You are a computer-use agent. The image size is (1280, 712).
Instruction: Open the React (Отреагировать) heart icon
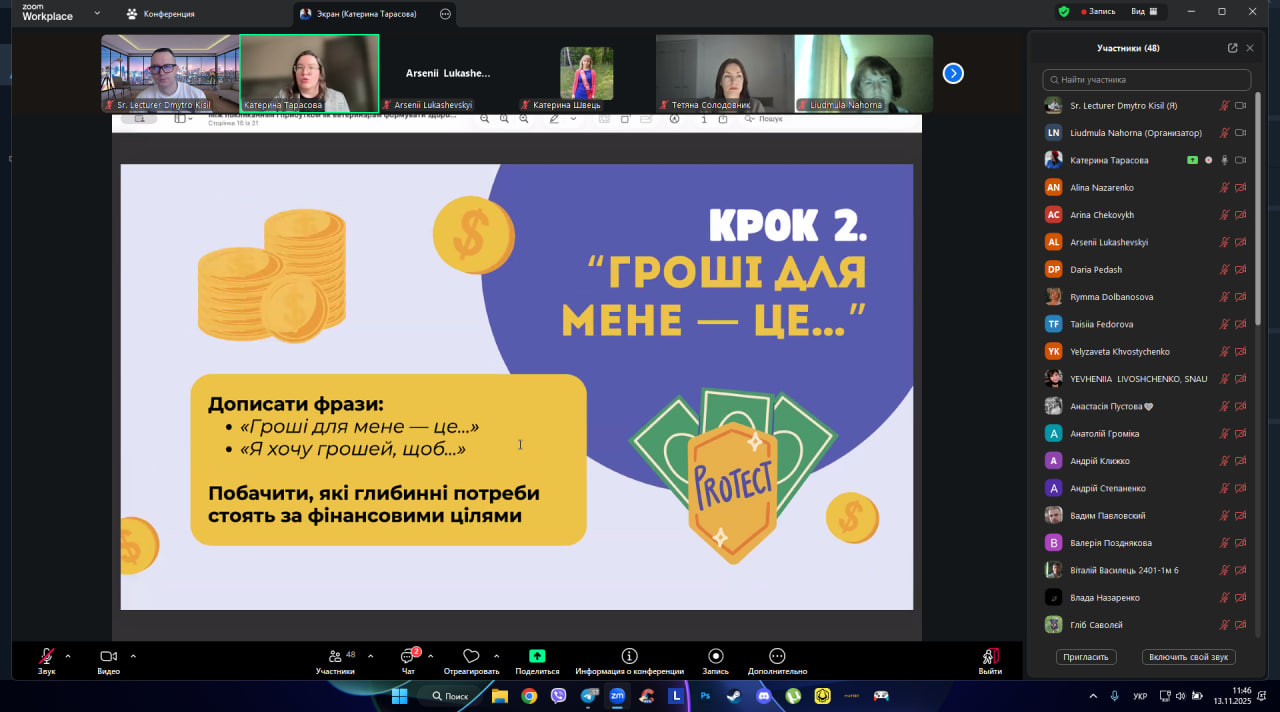[x=471, y=656]
